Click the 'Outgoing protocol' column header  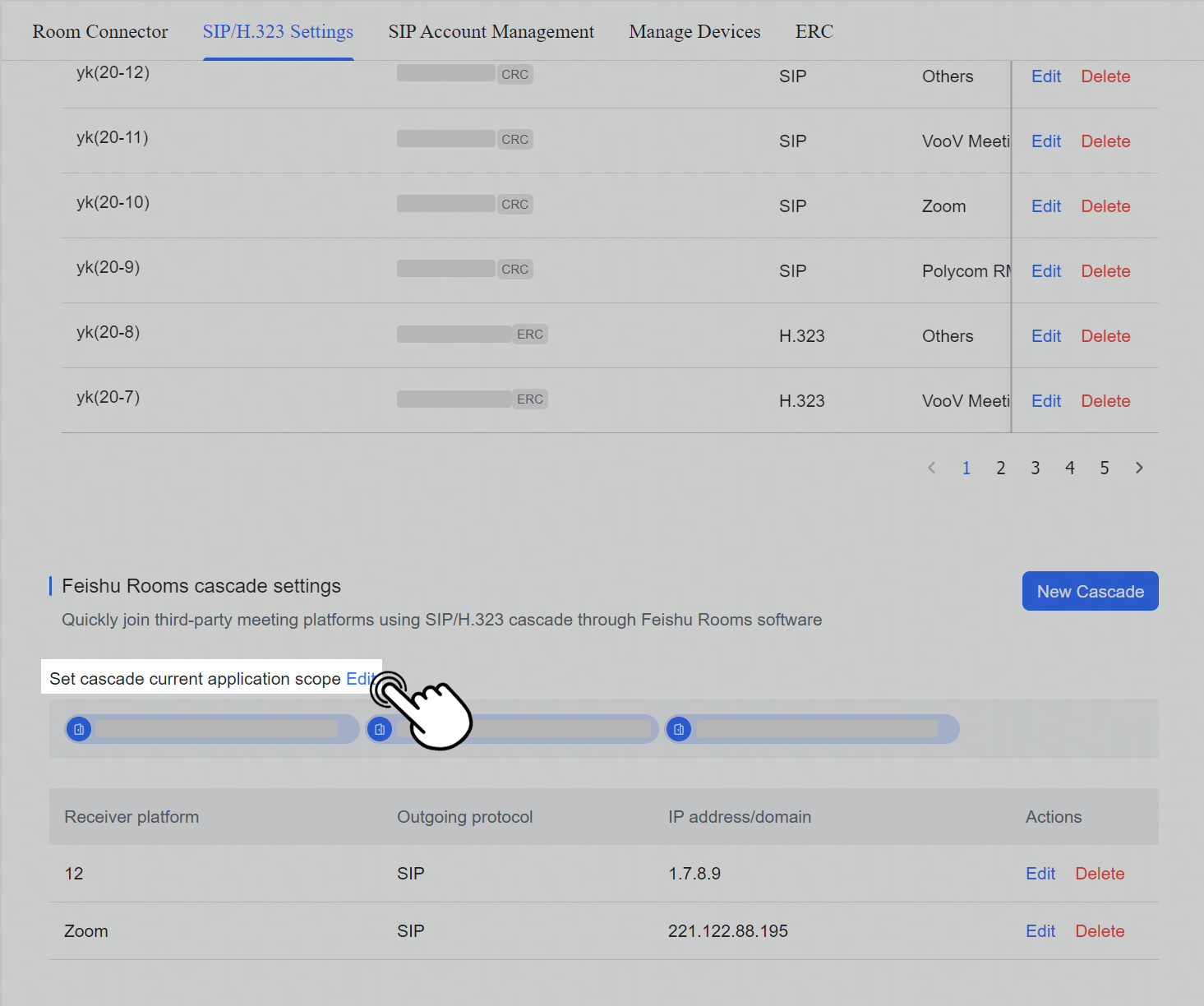(465, 817)
